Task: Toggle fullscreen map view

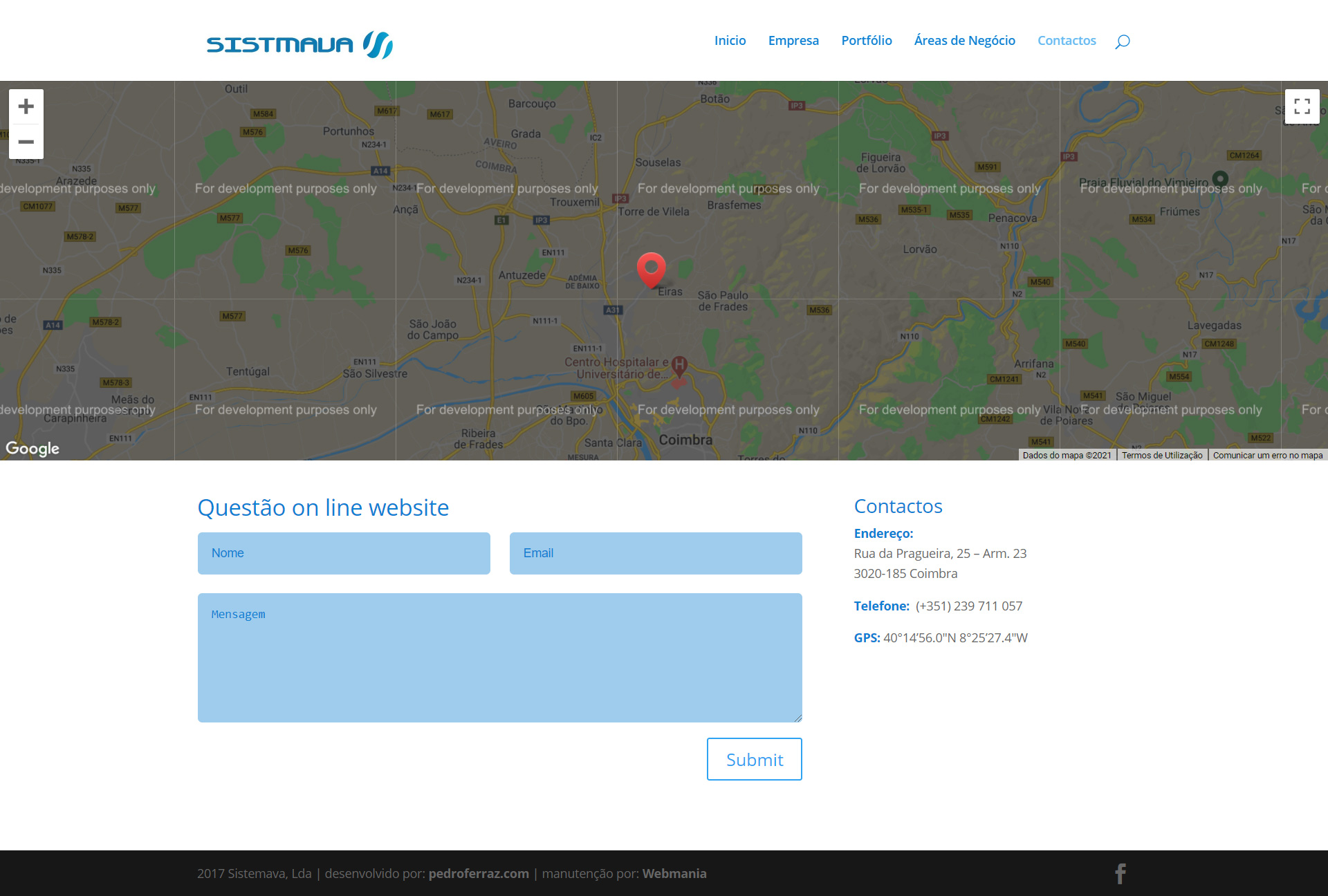Action: [x=1302, y=106]
